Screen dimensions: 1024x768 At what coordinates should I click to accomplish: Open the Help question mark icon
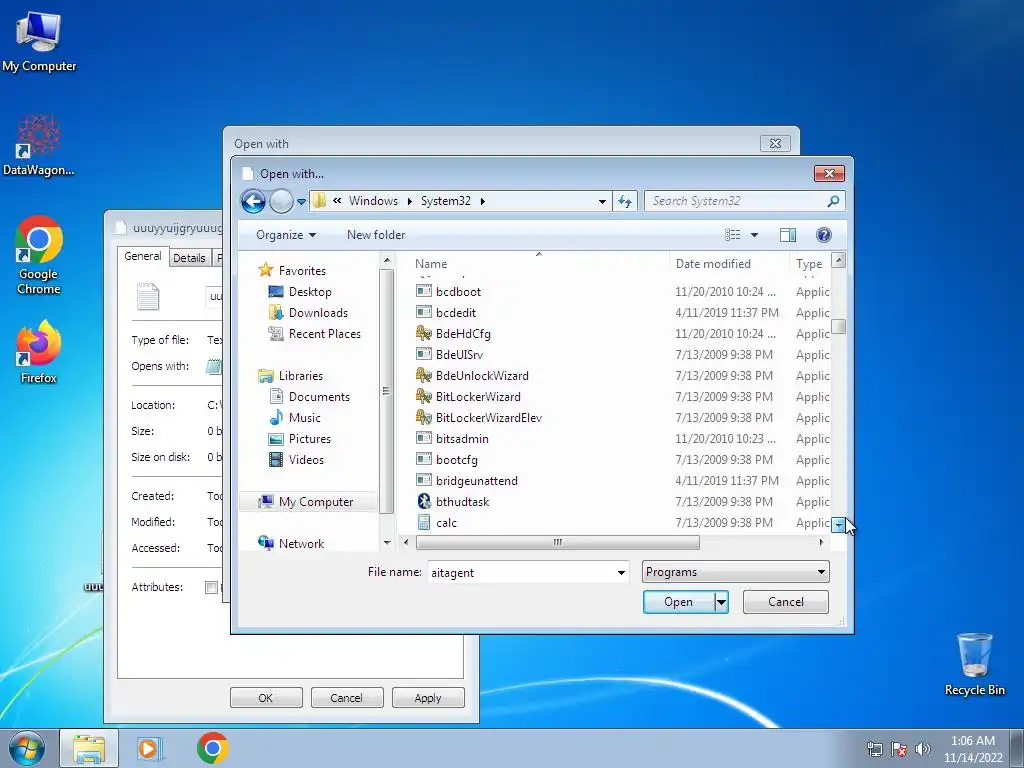coord(824,235)
